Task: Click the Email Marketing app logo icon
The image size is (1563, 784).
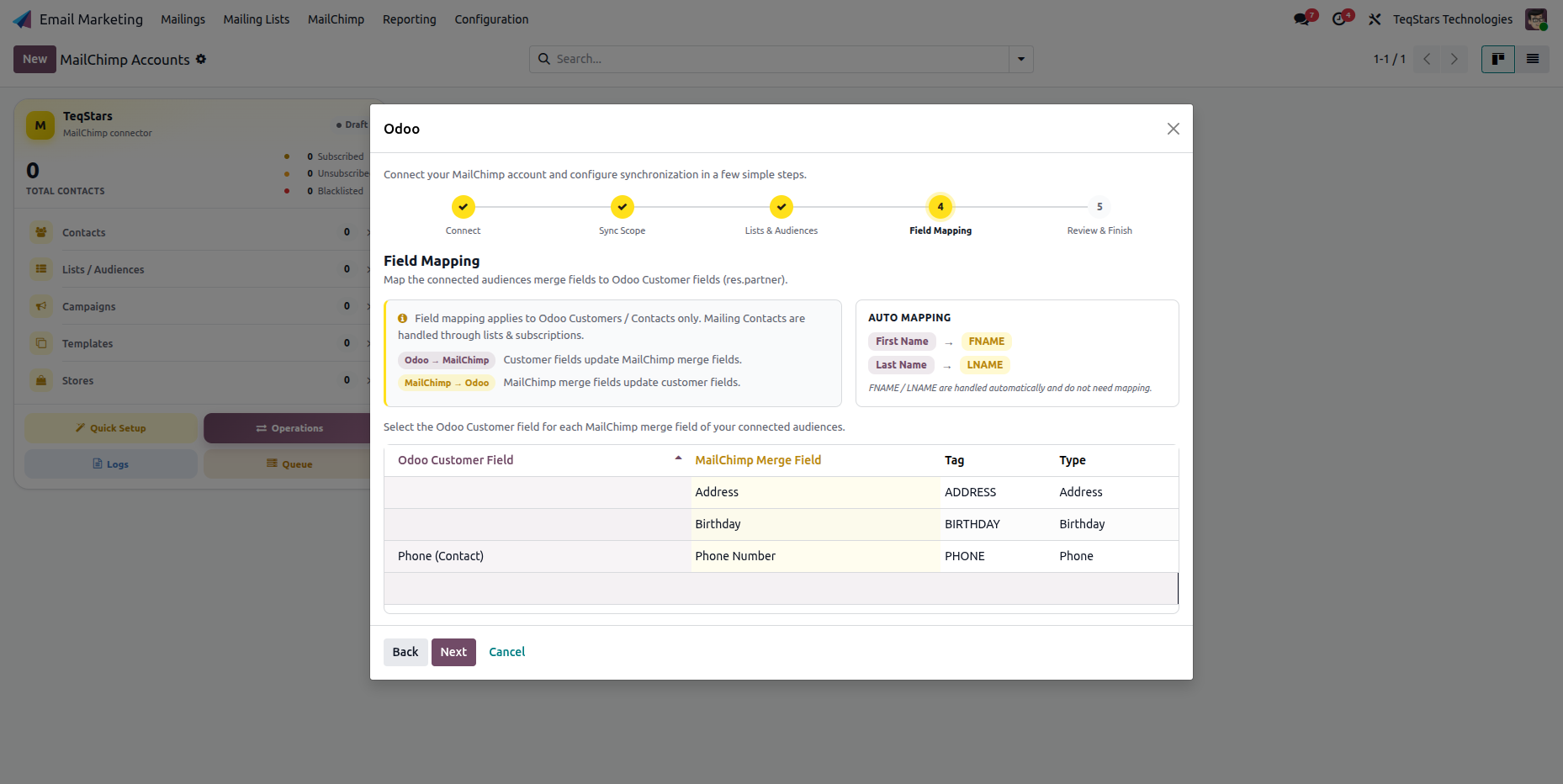Action: coord(23,19)
